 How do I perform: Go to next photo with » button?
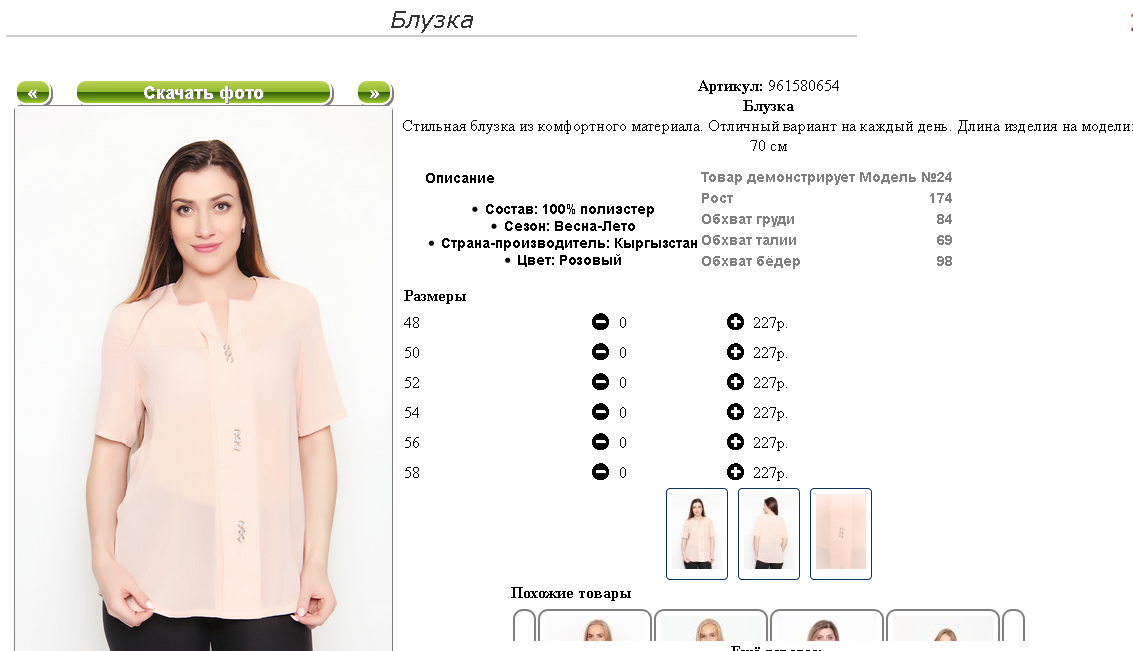[x=374, y=93]
